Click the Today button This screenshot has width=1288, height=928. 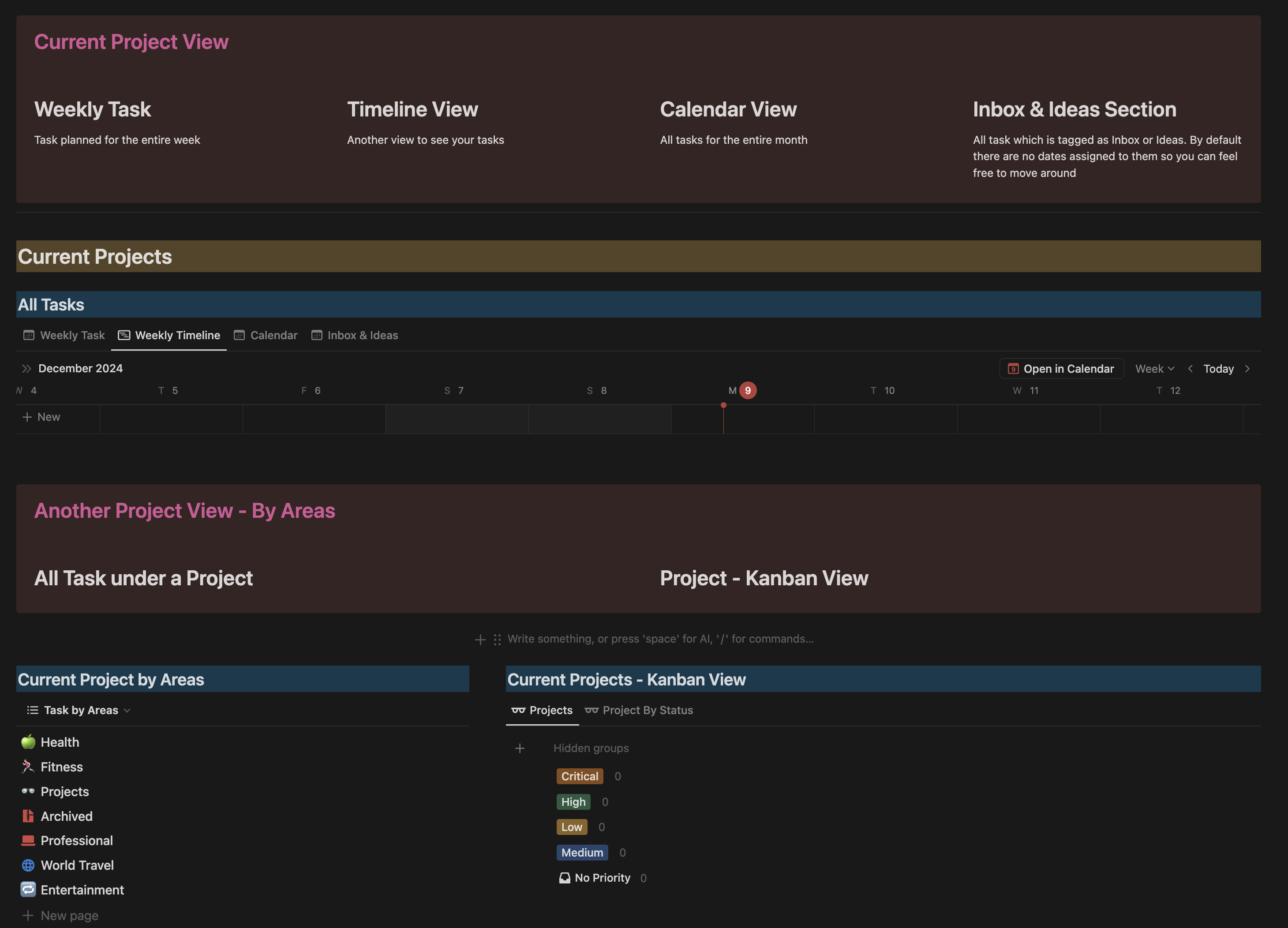tap(1219, 369)
